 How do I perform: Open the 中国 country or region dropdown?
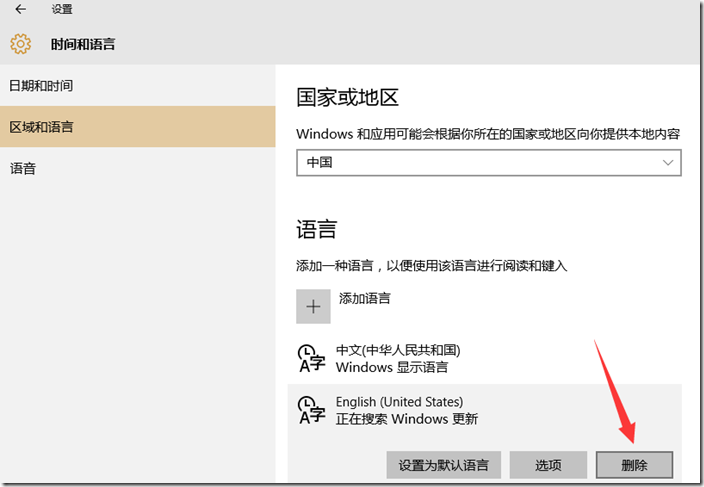tap(488, 162)
